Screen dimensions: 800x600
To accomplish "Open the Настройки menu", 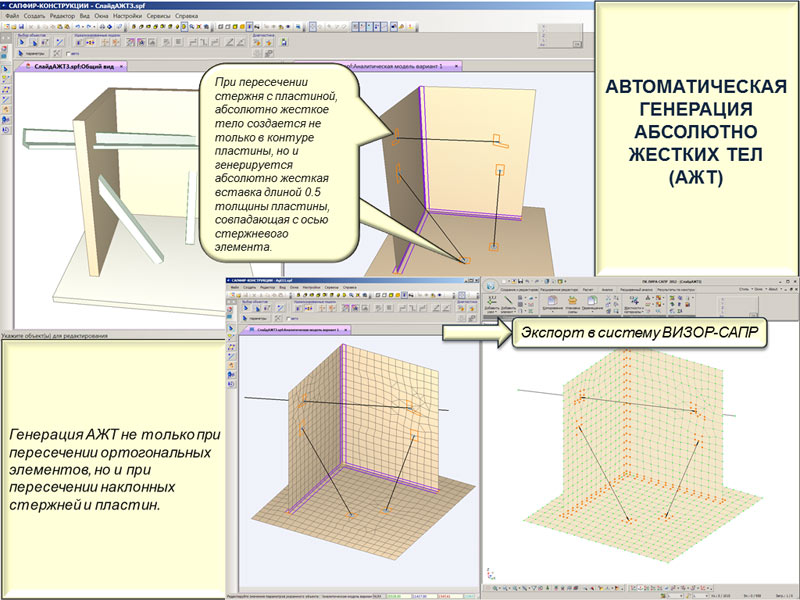I will point(127,17).
